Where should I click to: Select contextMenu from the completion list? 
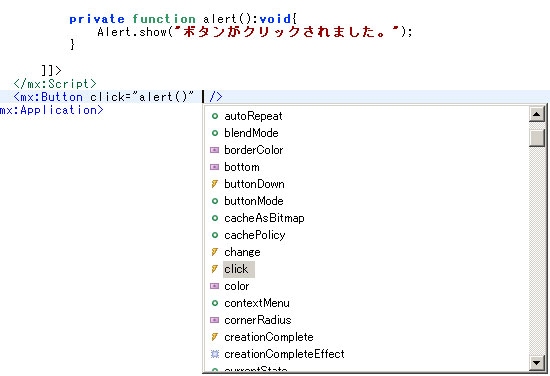tap(257, 303)
